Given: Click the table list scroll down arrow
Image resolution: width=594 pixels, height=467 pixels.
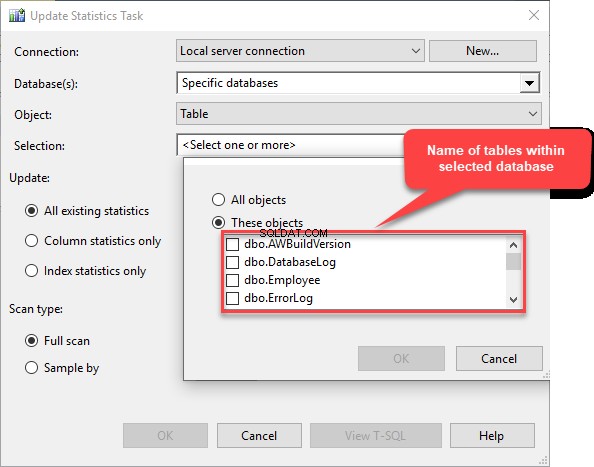Looking at the screenshot, I should point(513,300).
